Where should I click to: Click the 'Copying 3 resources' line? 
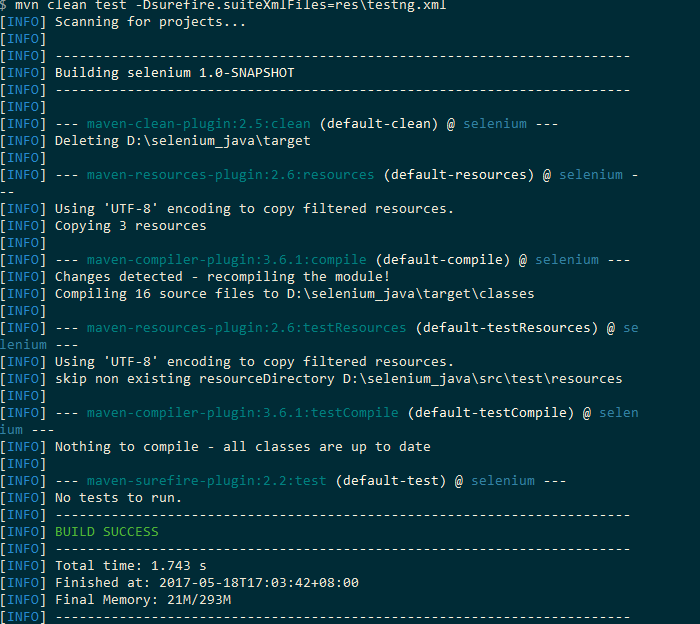pos(130,226)
